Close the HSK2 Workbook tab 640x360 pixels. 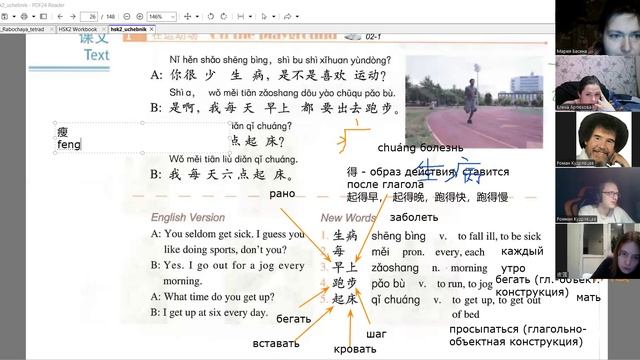tap(104, 29)
